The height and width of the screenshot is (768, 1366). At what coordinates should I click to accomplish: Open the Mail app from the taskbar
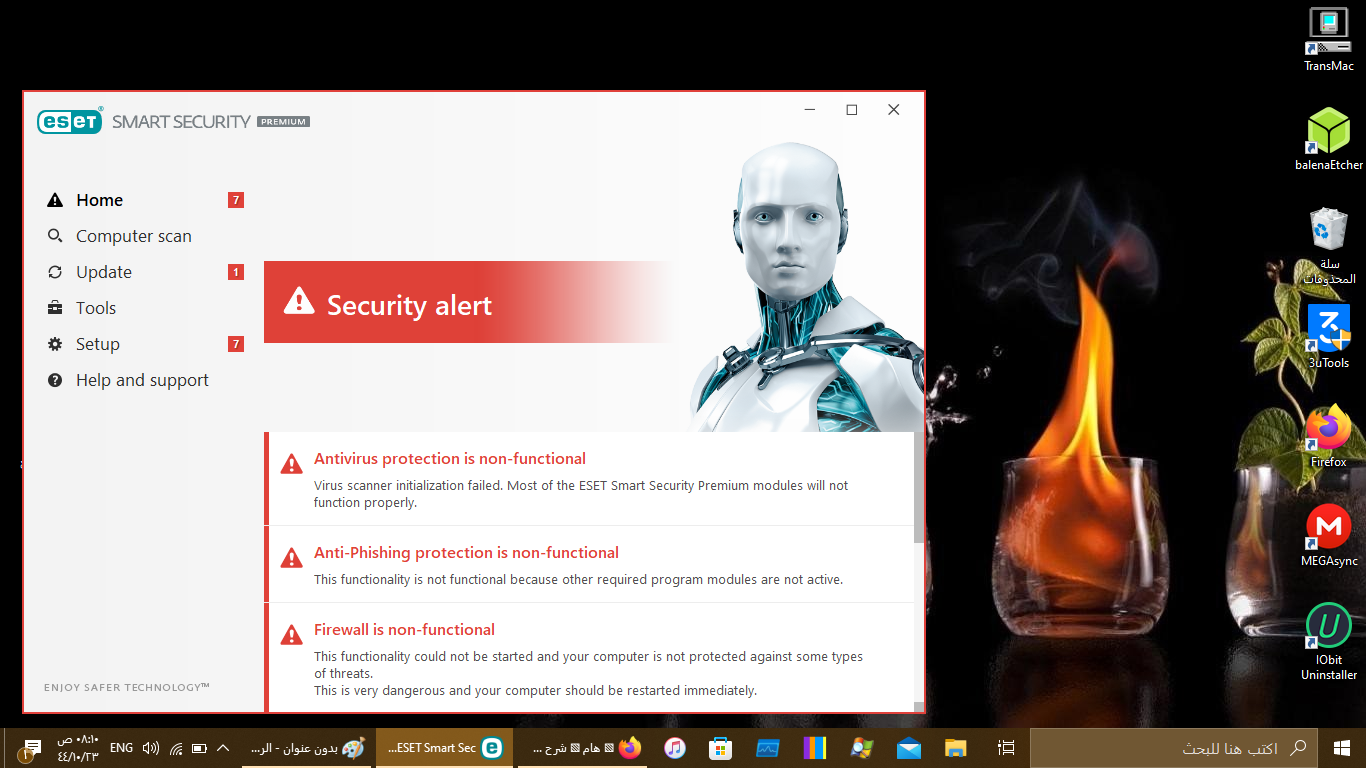click(x=909, y=748)
